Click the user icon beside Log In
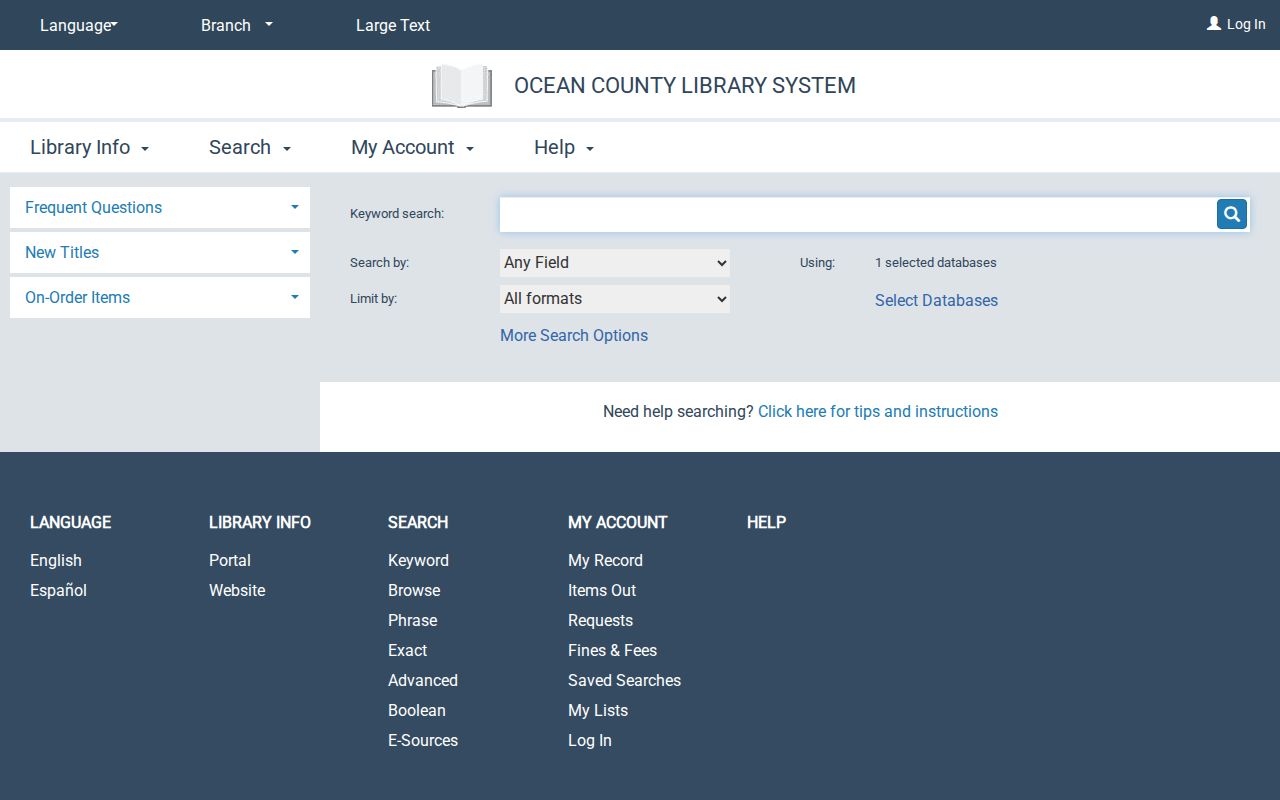 [1214, 23]
